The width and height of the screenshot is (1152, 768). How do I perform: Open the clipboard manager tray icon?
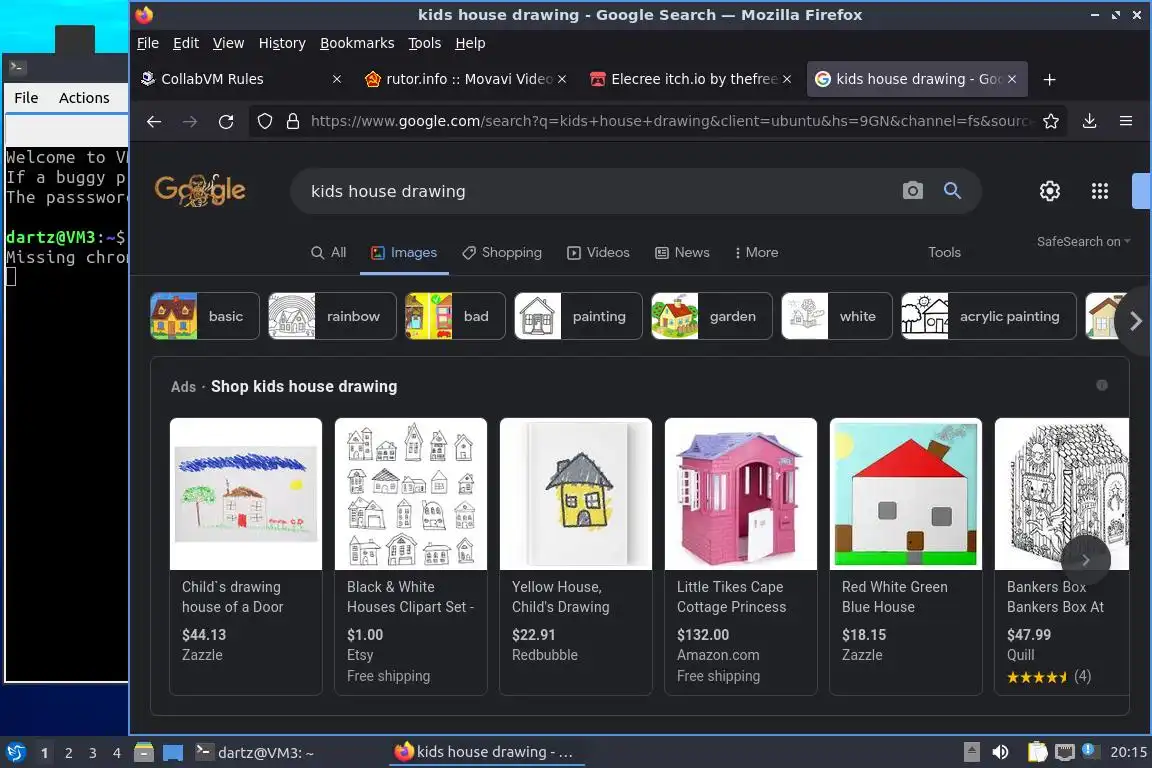(x=1037, y=752)
